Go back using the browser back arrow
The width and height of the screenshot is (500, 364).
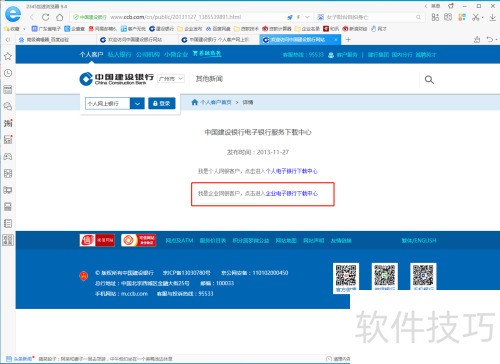pyautogui.click(x=32, y=17)
